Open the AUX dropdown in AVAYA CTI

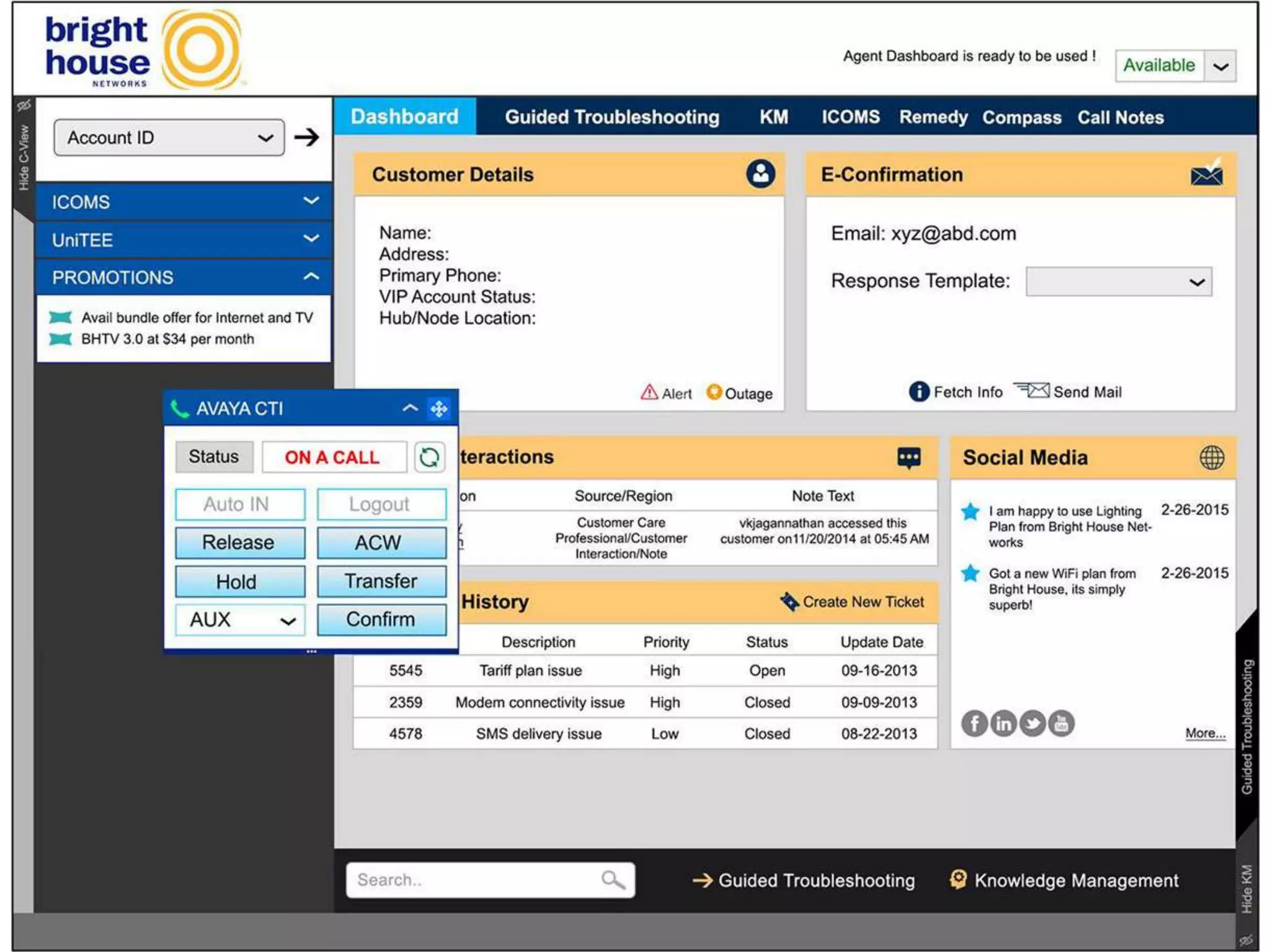pos(240,620)
